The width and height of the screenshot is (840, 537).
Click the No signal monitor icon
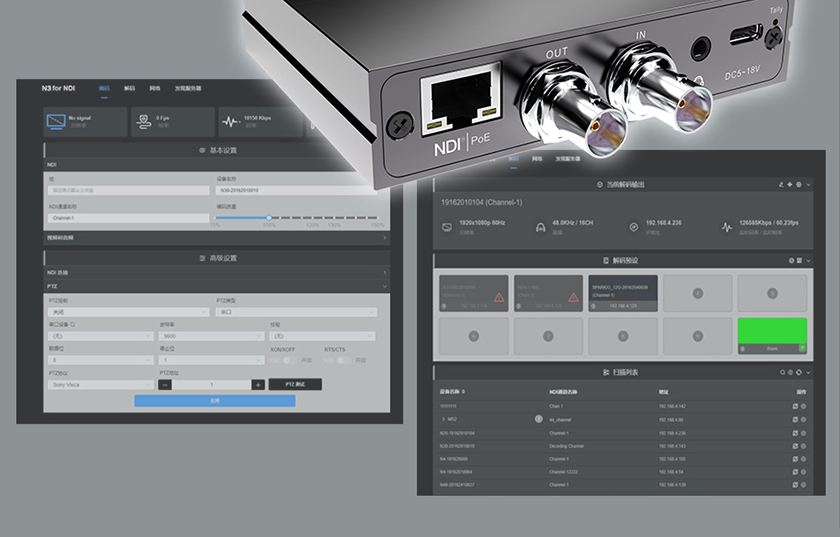pos(57,122)
